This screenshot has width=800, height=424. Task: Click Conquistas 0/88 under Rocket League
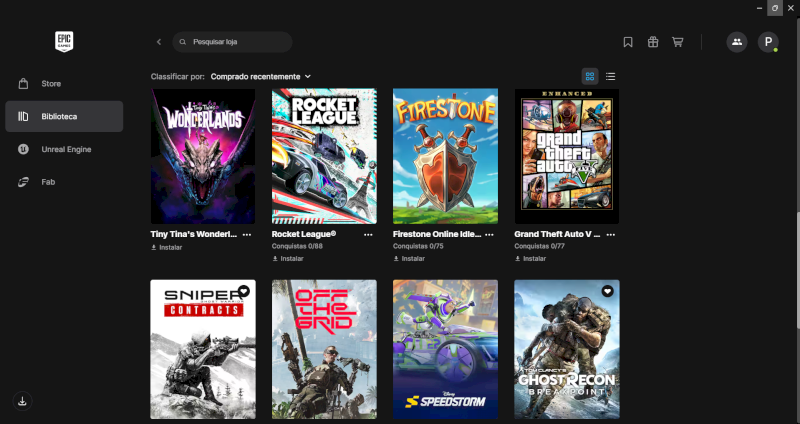(297, 246)
